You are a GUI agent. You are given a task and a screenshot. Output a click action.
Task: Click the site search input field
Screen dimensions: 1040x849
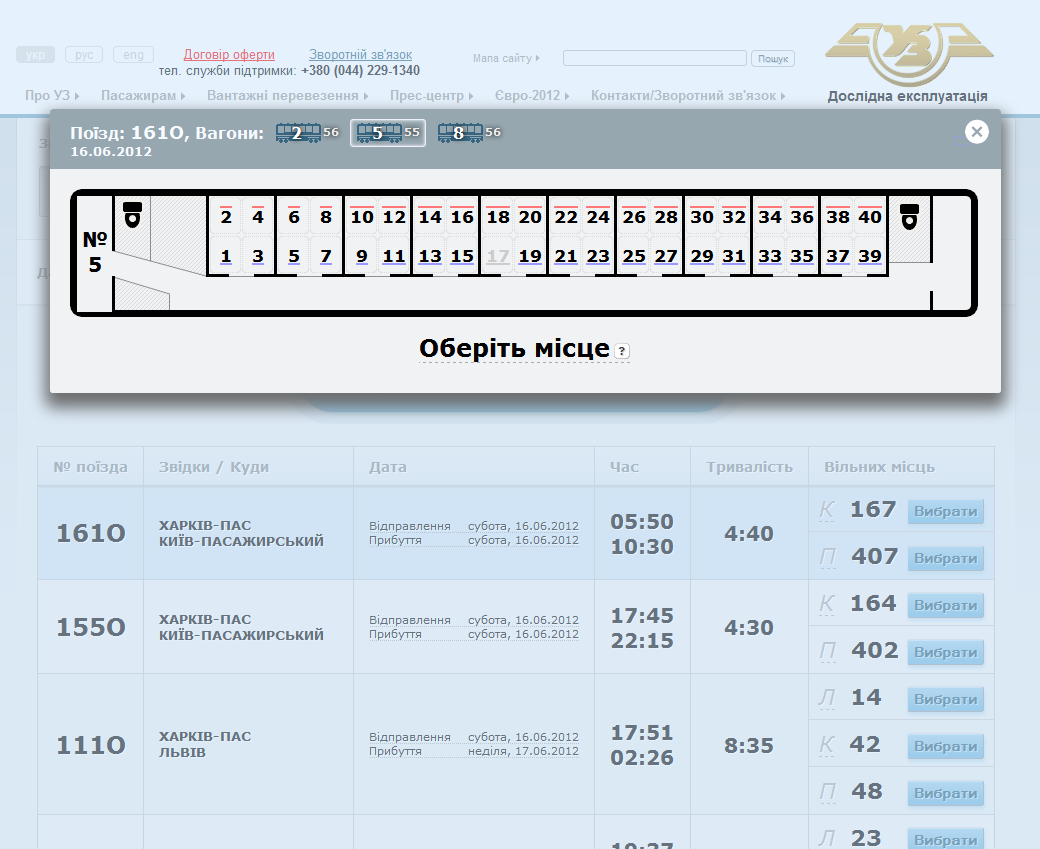click(x=654, y=58)
